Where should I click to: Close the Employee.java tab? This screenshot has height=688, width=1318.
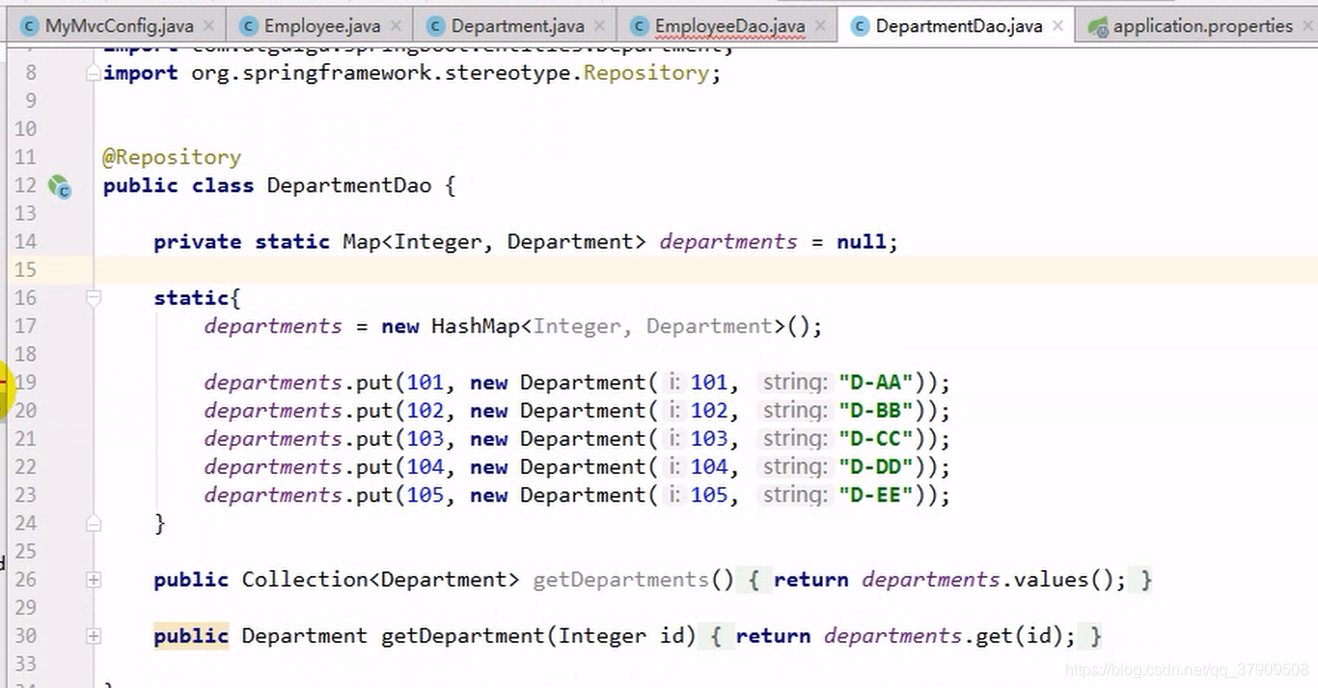396,26
